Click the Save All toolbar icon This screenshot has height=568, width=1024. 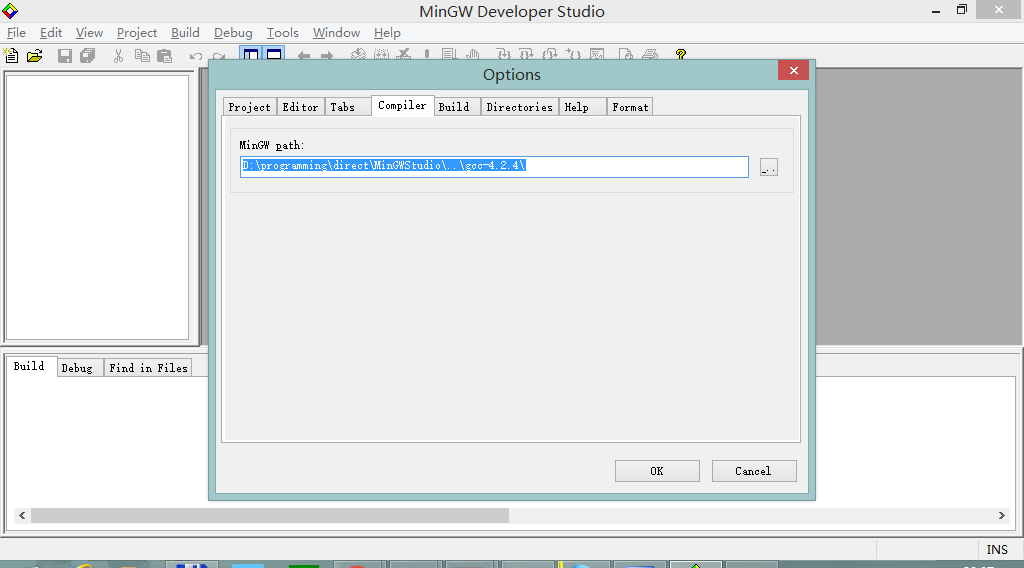[x=88, y=56]
